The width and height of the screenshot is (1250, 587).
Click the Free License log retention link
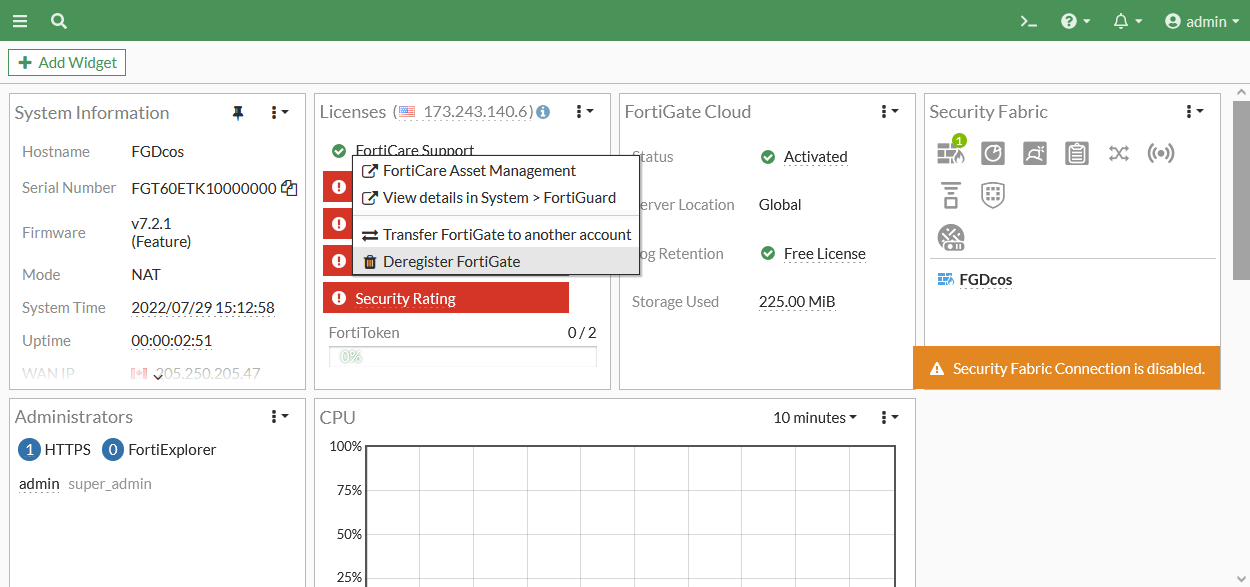click(824, 254)
